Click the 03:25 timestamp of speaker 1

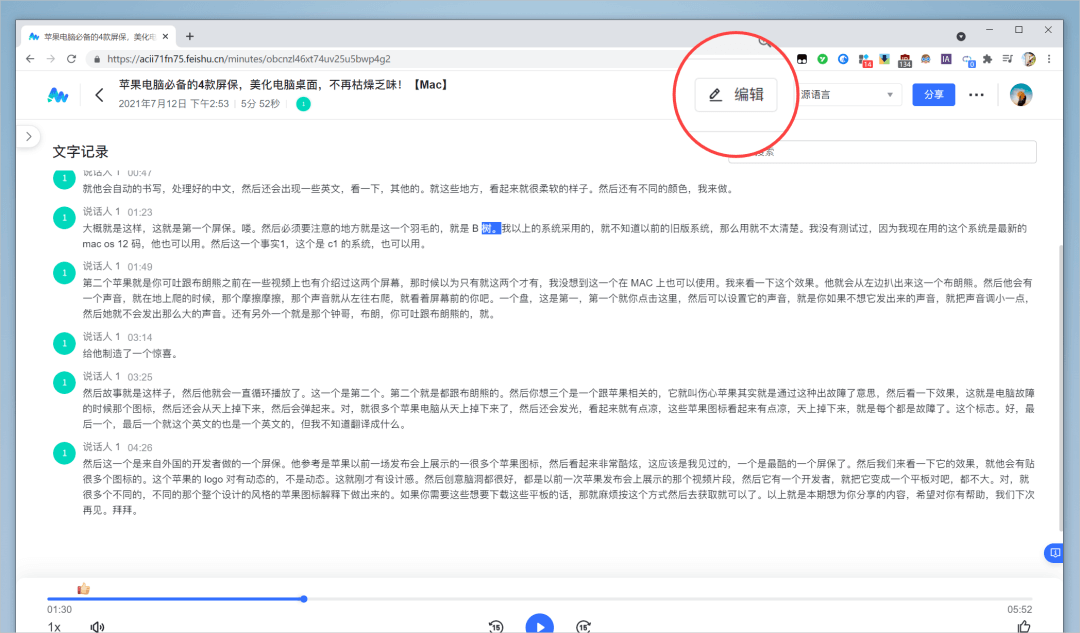coord(140,377)
